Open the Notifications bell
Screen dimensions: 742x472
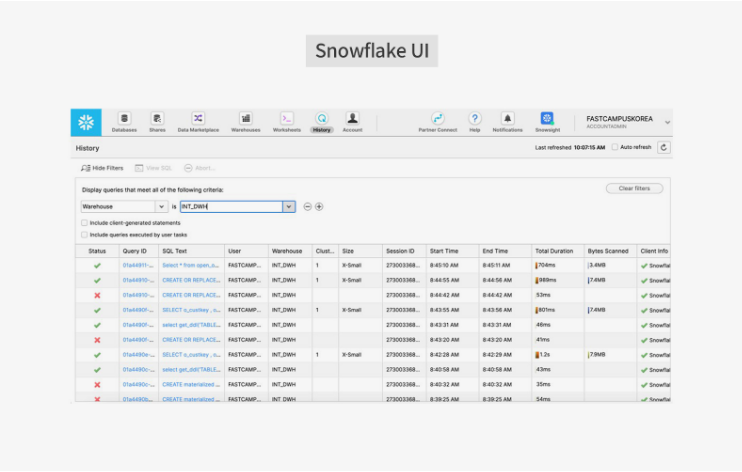tap(507, 122)
